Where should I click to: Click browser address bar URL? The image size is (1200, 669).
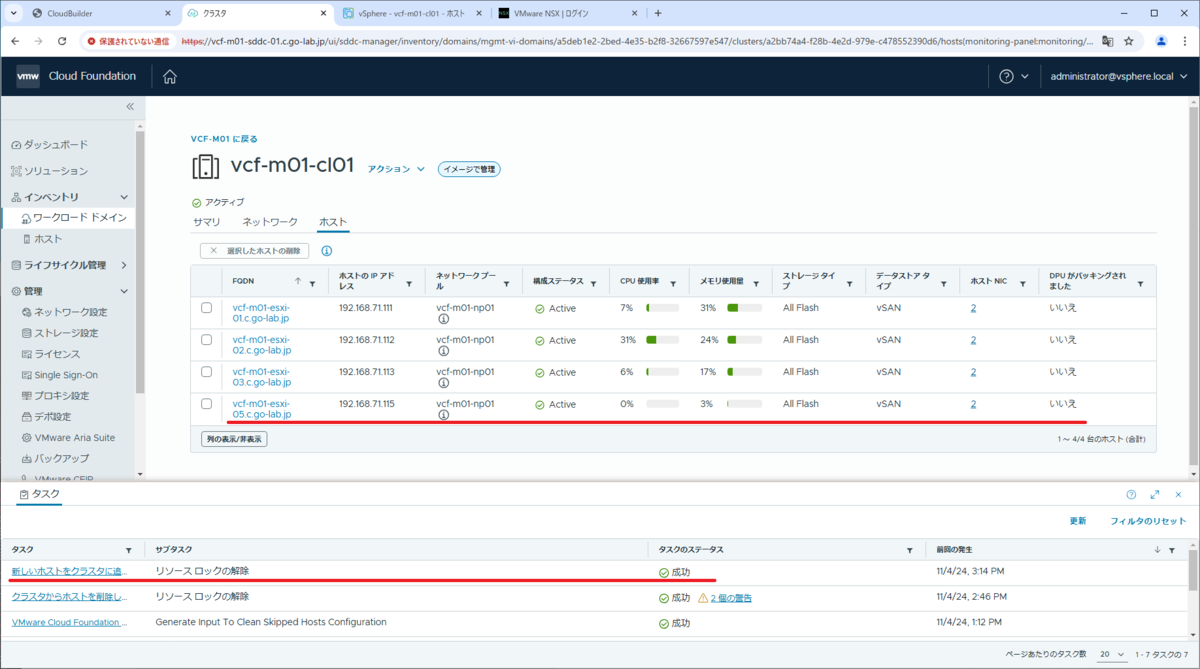[635, 41]
